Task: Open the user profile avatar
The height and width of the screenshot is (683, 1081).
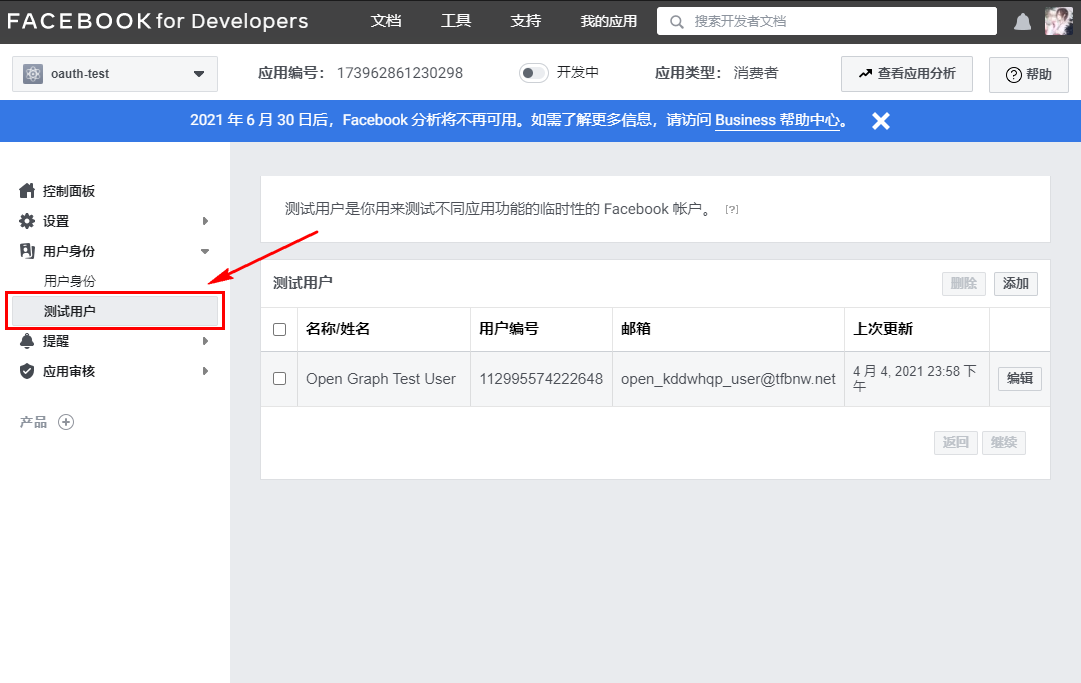Action: [x=1058, y=21]
